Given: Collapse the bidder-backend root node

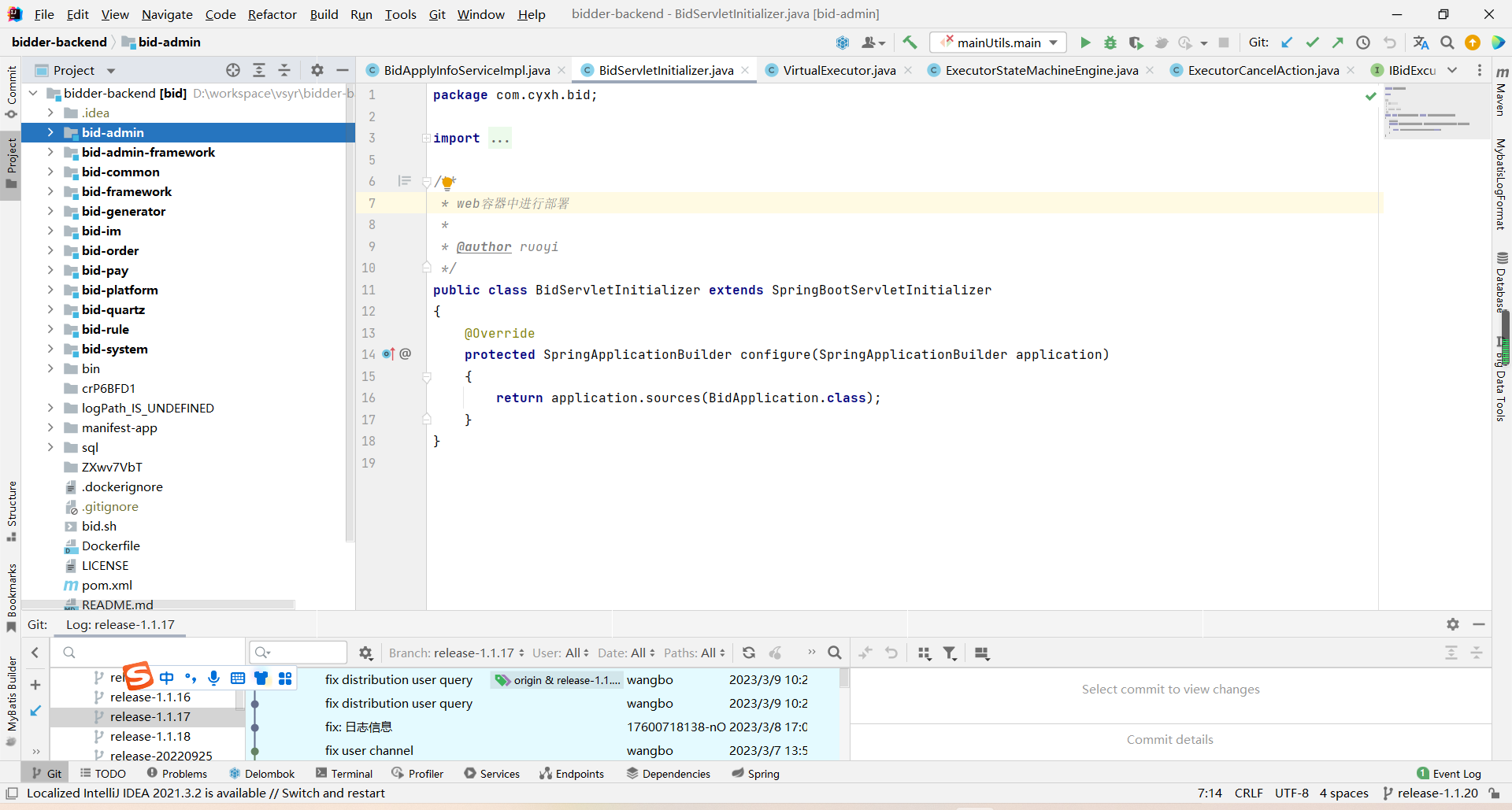Looking at the screenshot, I should 33,93.
